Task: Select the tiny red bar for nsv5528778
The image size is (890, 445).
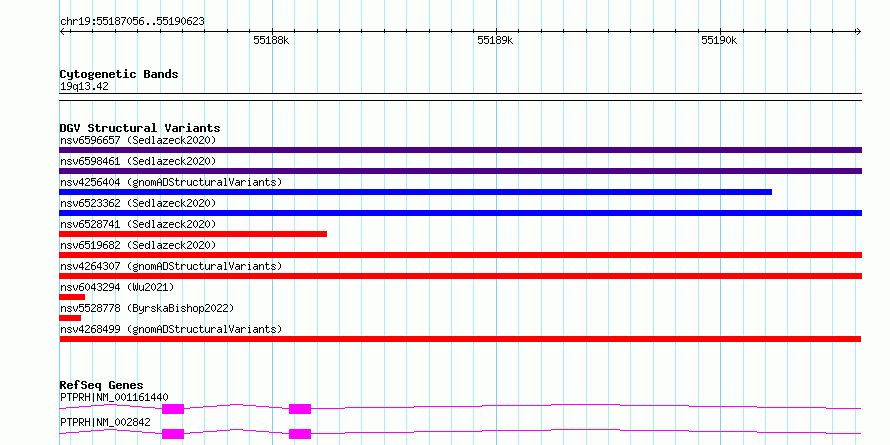Action: point(70,318)
